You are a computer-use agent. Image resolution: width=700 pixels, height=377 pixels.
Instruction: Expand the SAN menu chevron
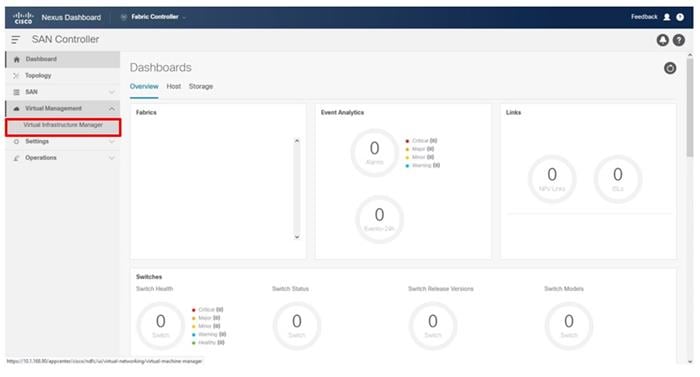(x=112, y=92)
